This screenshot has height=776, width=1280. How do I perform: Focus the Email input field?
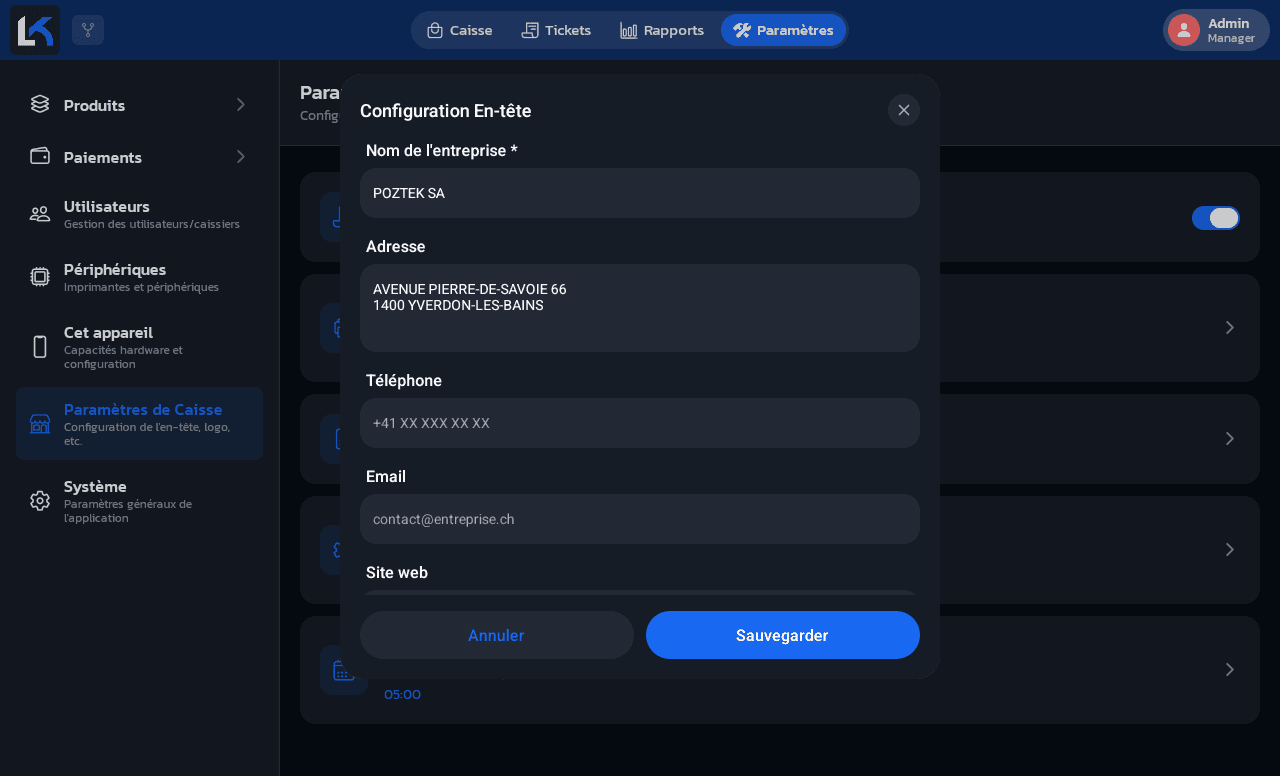(x=640, y=519)
